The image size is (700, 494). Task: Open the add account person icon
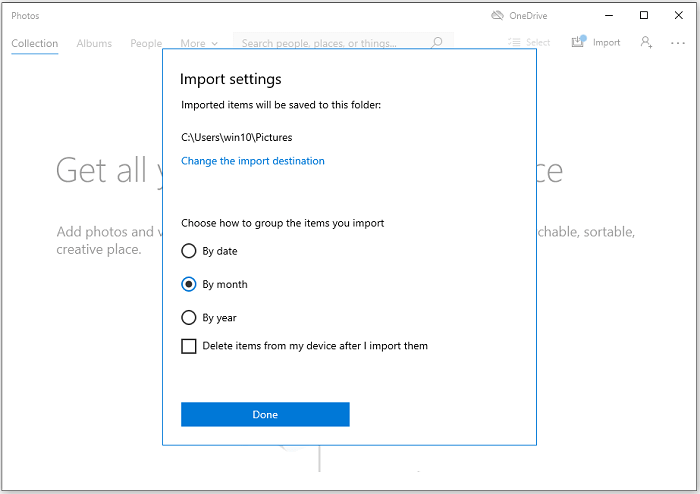tap(647, 42)
